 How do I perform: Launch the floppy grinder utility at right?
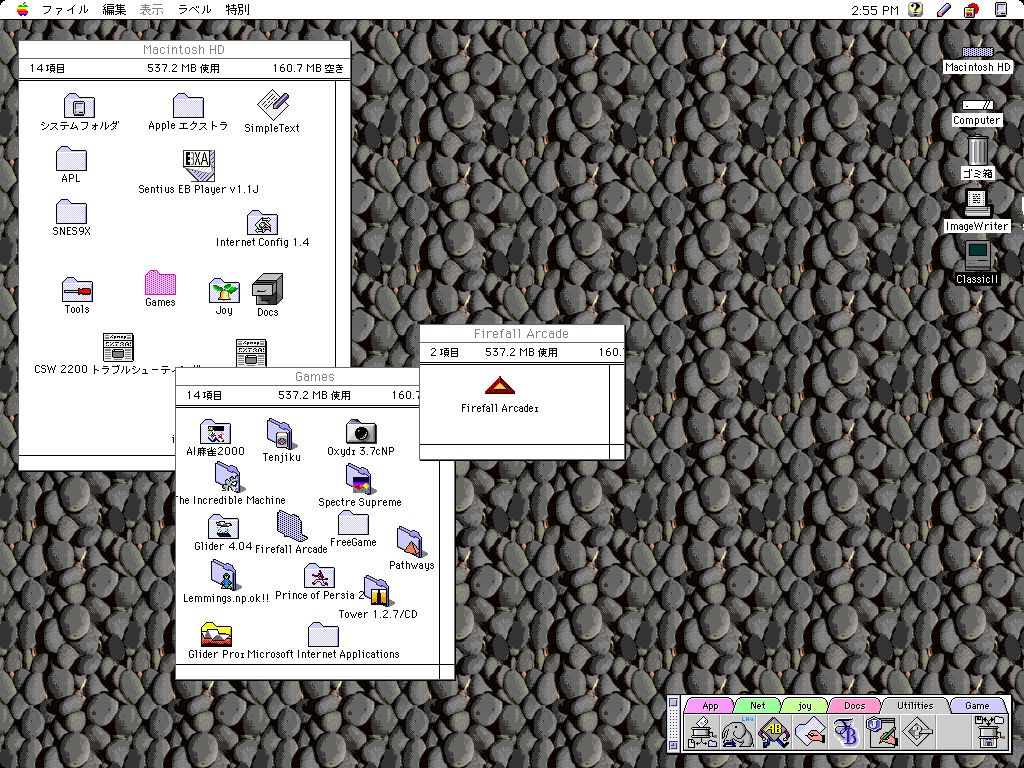click(989, 731)
